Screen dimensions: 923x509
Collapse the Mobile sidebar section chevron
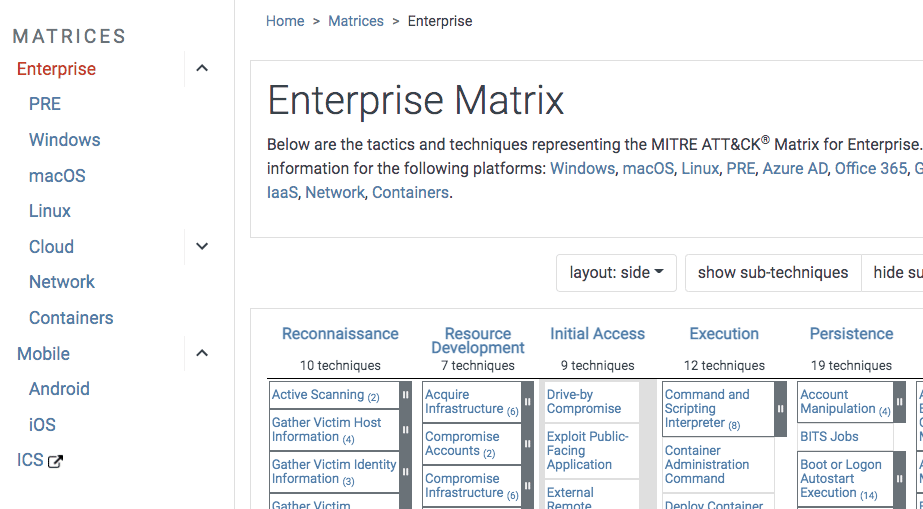(x=202, y=353)
